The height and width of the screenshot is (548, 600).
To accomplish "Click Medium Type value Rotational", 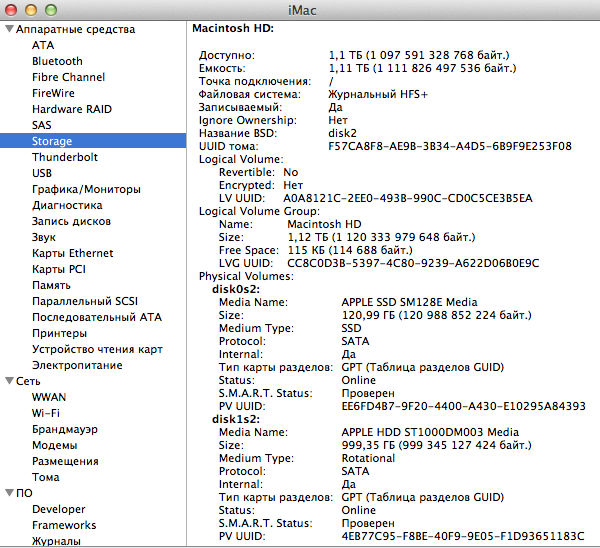I will [368, 458].
